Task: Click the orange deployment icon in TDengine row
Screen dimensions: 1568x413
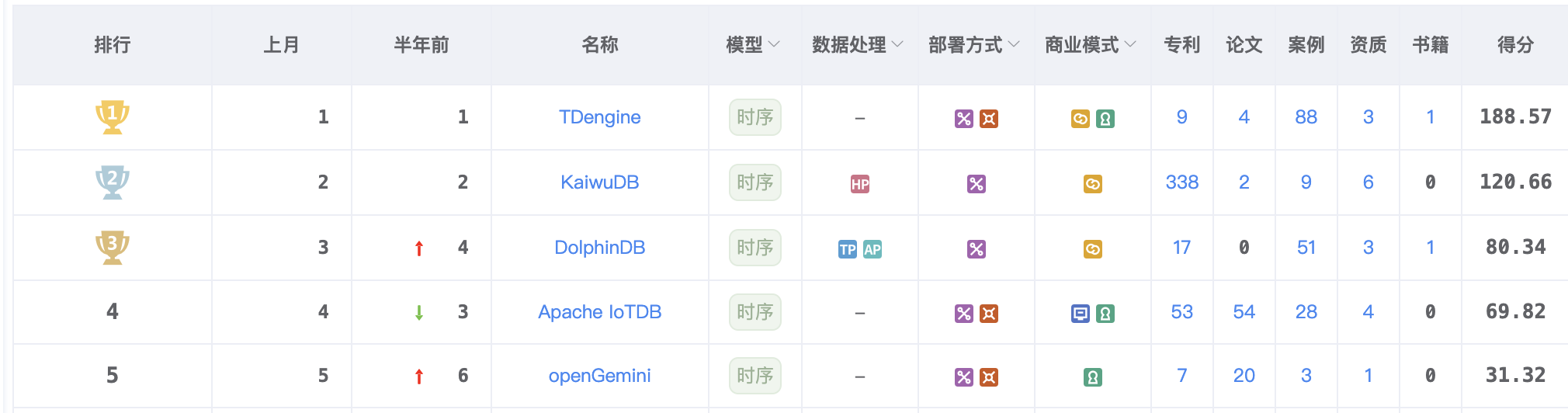Action: click(989, 119)
